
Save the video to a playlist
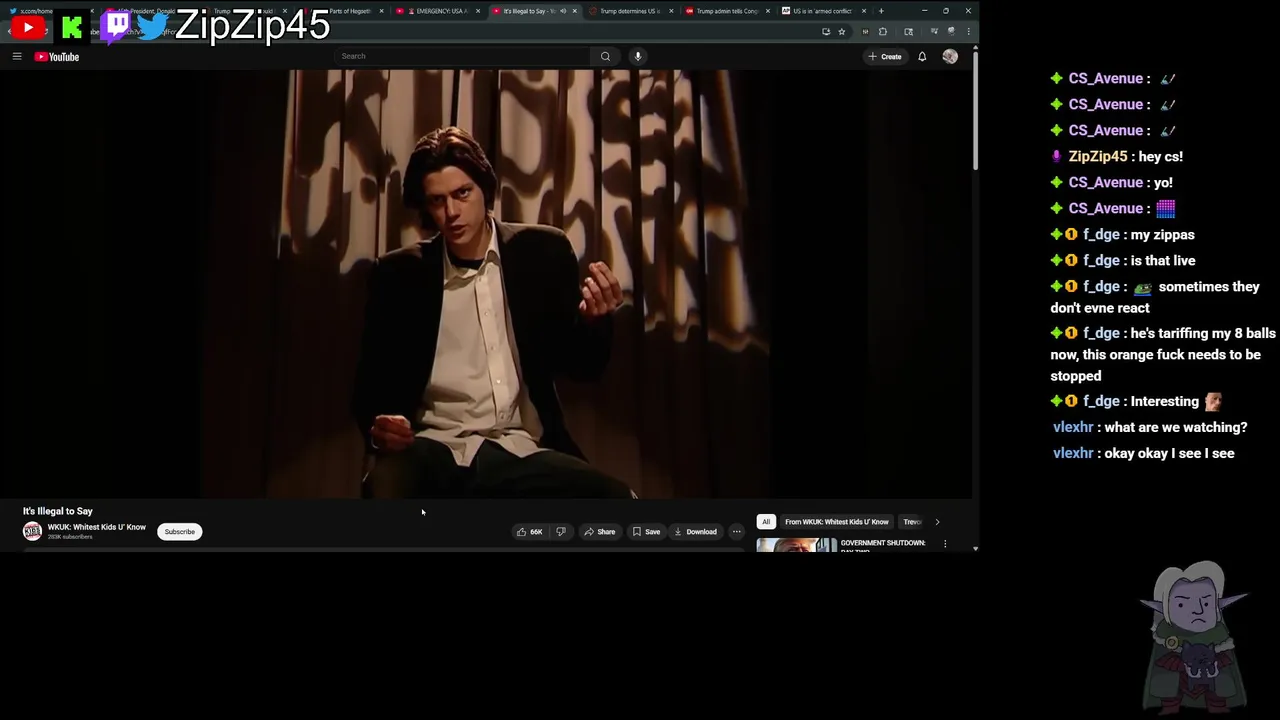coord(646,532)
